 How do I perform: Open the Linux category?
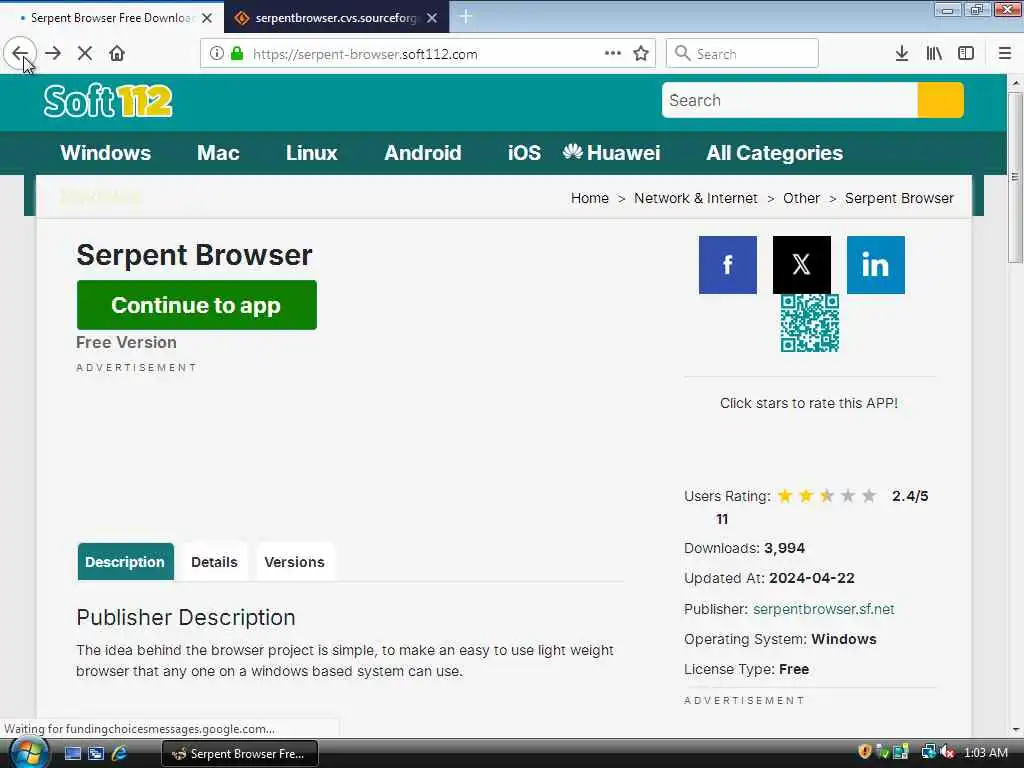[312, 153]
